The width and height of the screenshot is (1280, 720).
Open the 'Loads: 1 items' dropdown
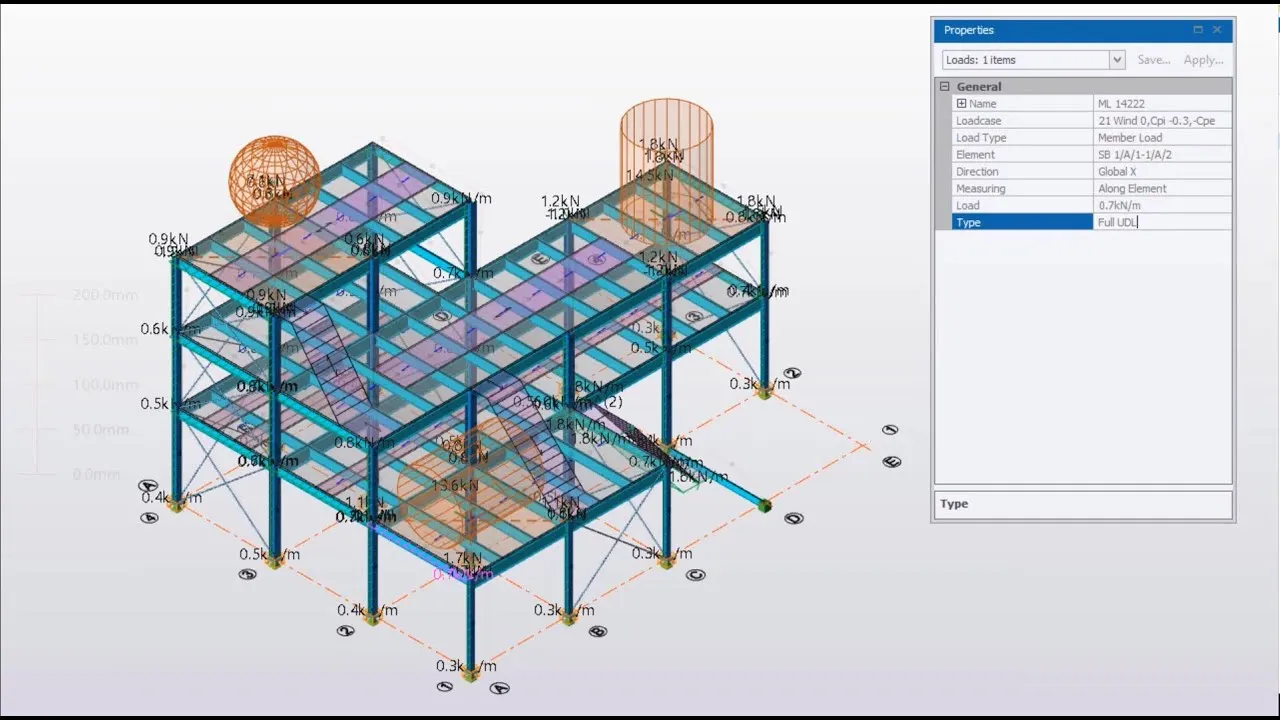tap(1116, 60)
